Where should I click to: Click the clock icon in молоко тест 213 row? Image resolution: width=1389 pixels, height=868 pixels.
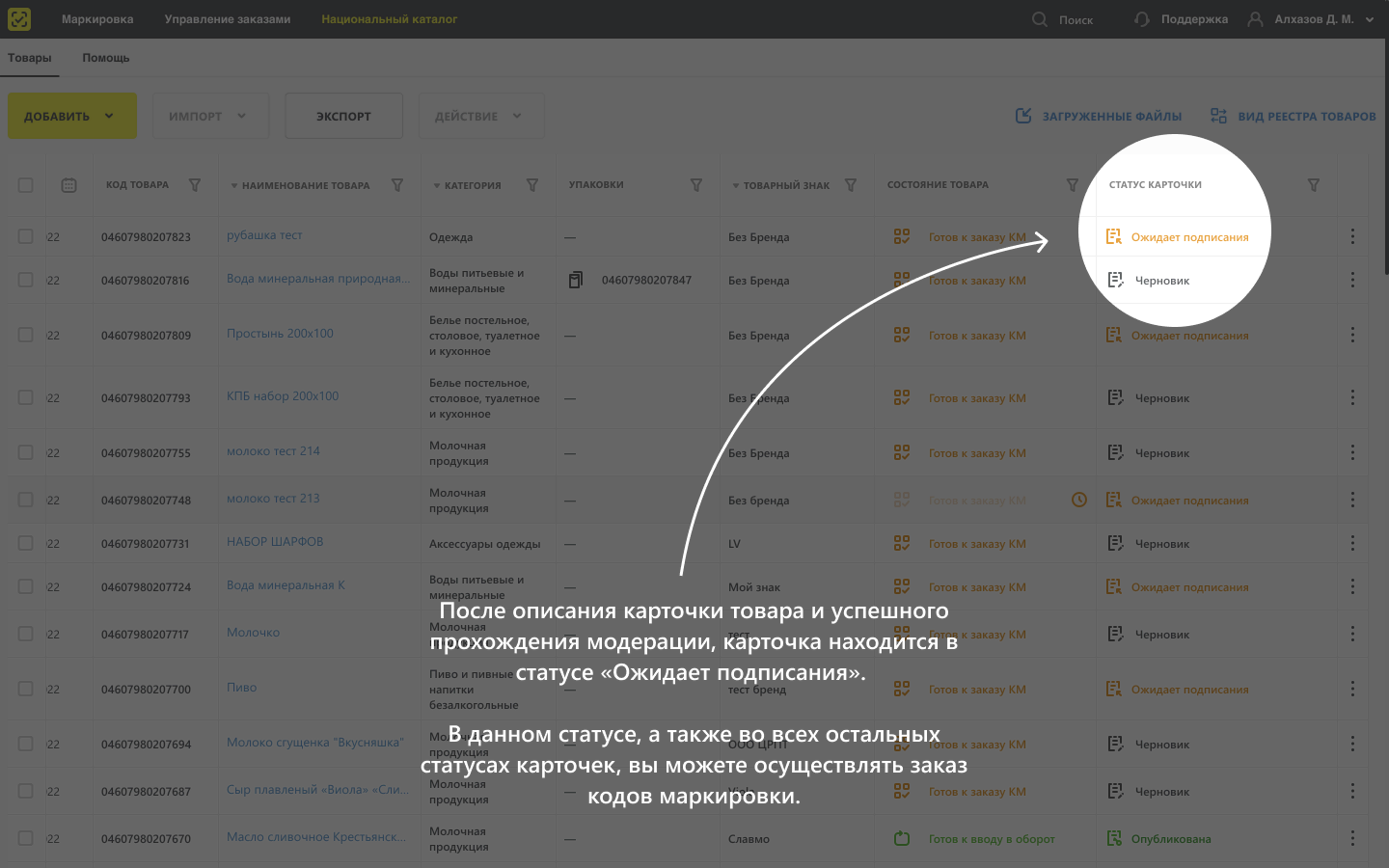click(x=1079, y=500)
